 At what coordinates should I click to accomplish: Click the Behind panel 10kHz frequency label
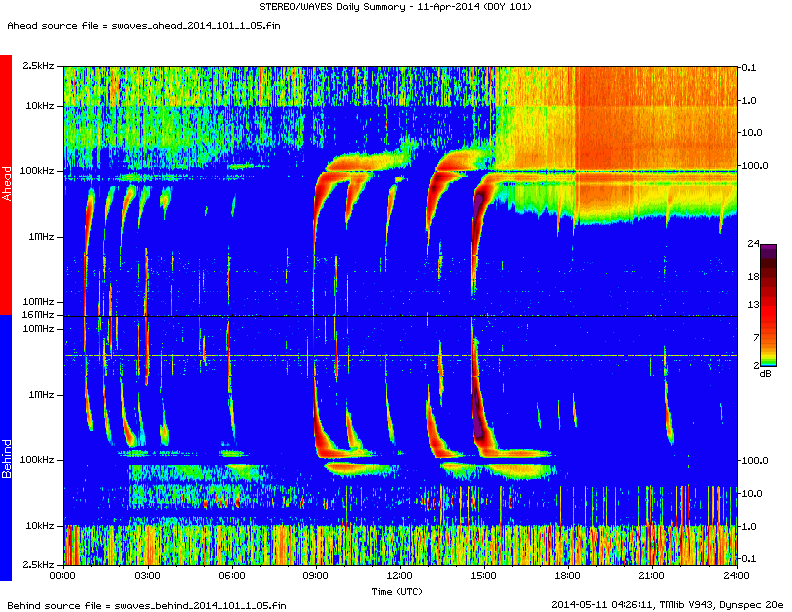(x=39, y=526)
